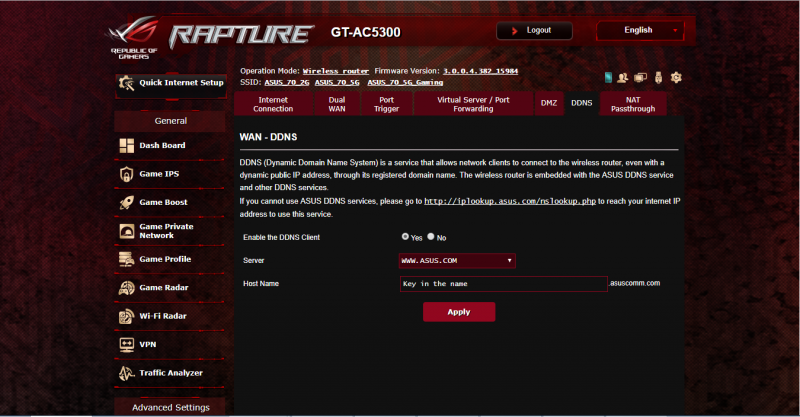Select Yes to enable DDNS client

[x=405, y=237]
